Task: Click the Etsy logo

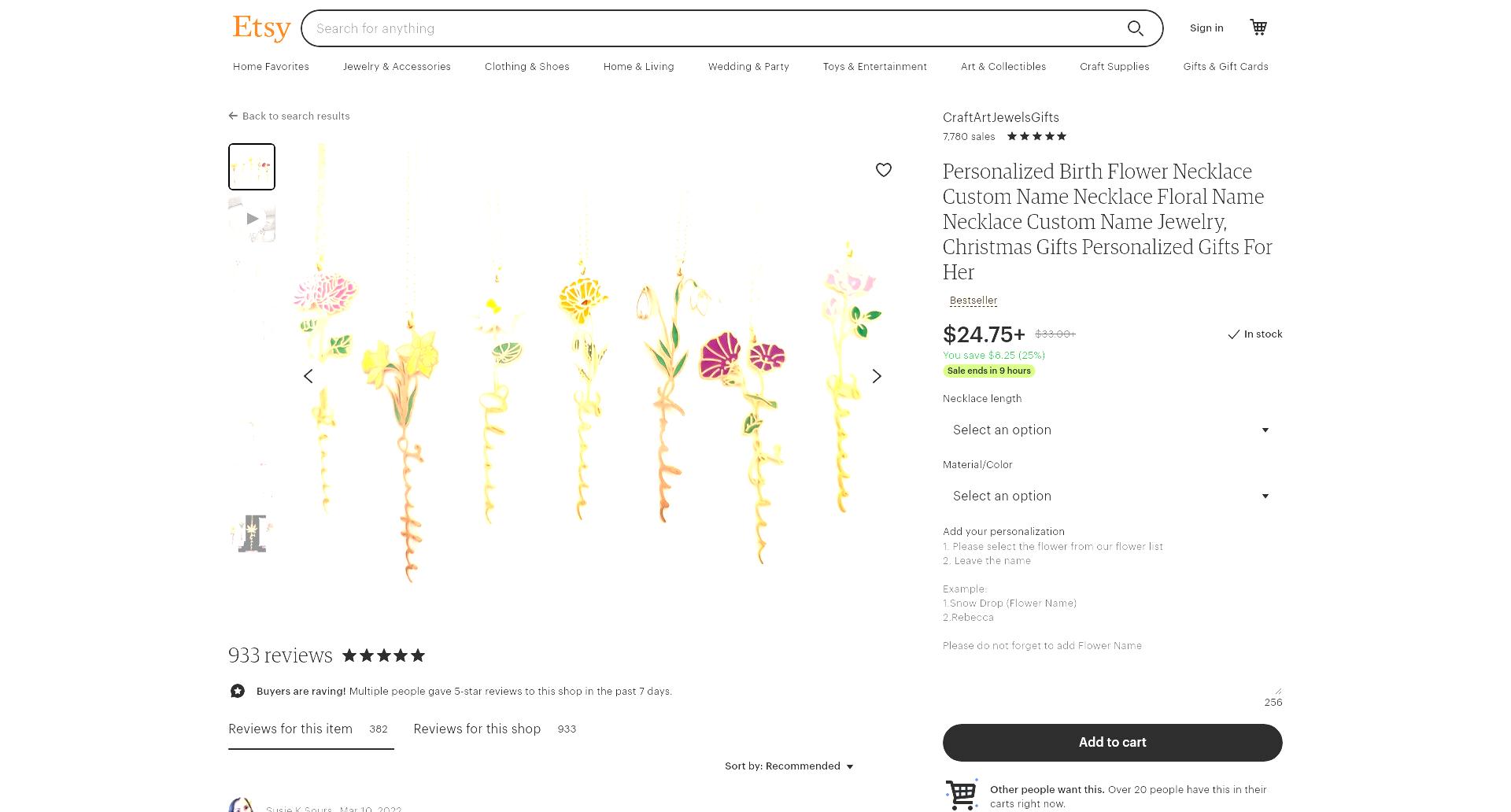Action: point(261,28)
